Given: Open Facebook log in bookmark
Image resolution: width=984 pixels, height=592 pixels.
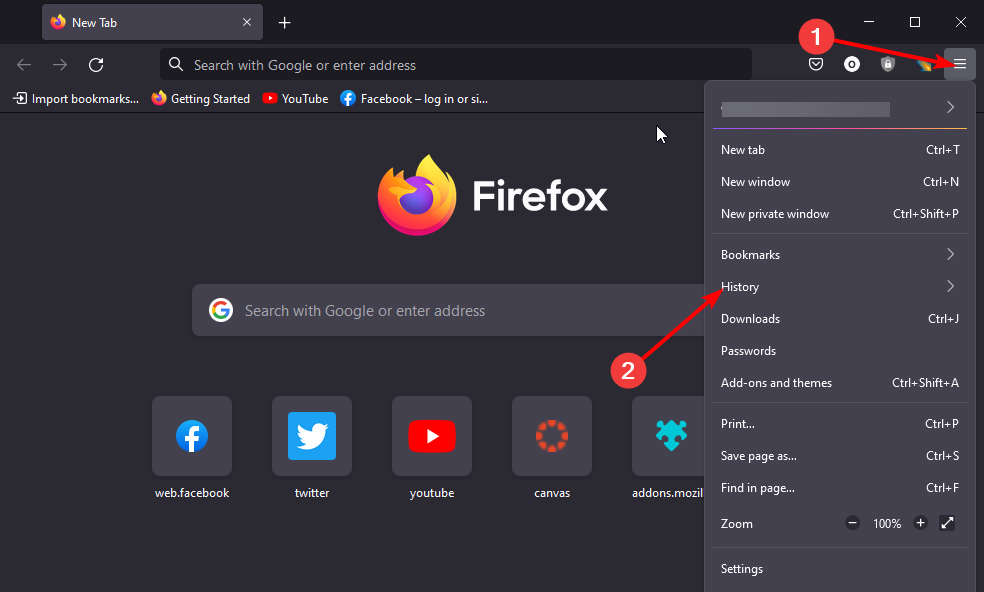Looking at the screenshot, I should [414, 99].
